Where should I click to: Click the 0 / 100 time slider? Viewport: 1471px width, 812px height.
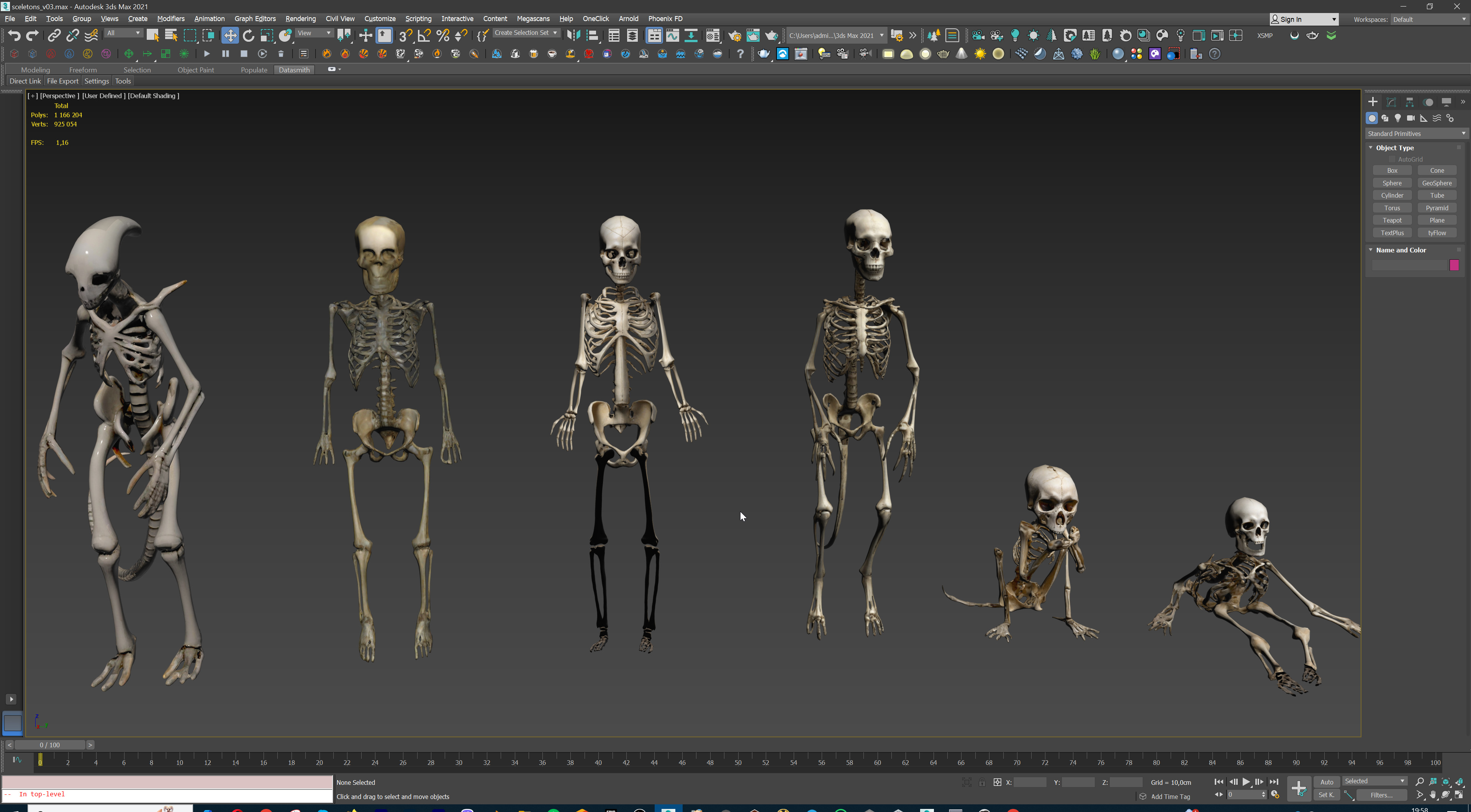click(50, 745)
